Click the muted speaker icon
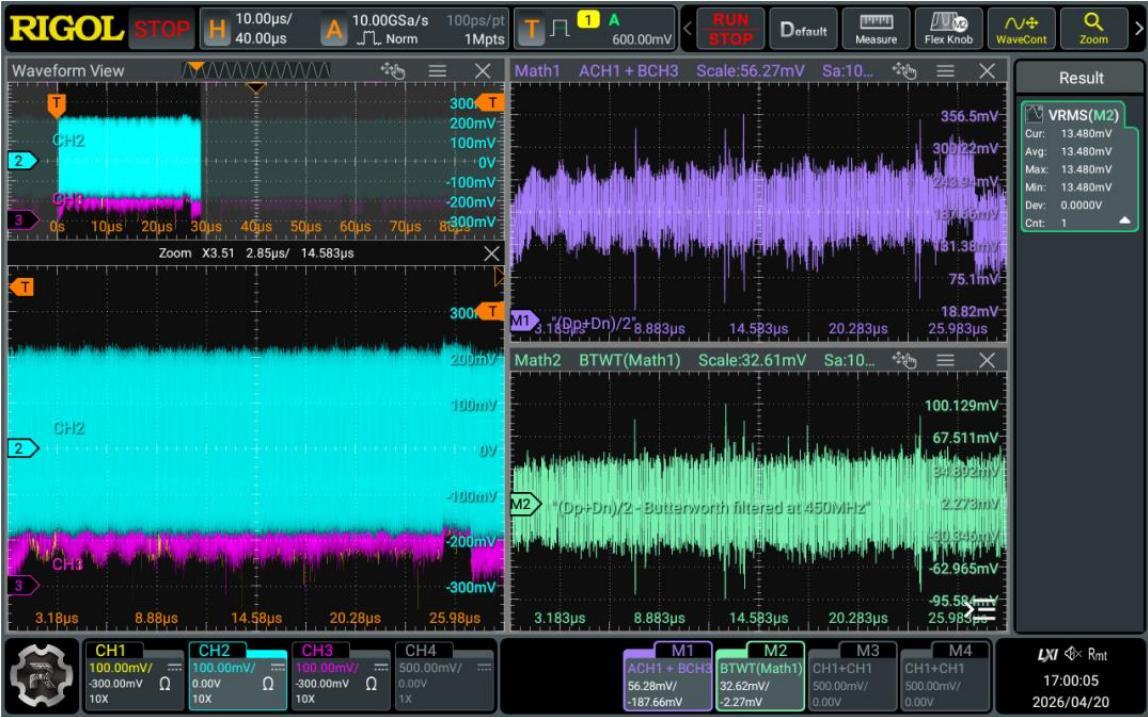 [1073, 653]
